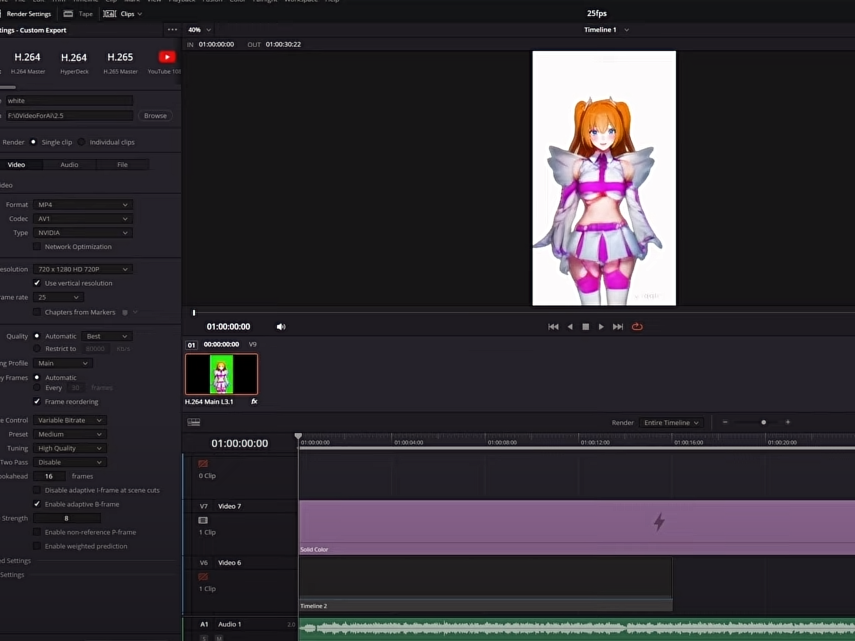855x641 pixels.
Task: Open the Tuning High Quality dropdown
Action: (x=70, y=448)
